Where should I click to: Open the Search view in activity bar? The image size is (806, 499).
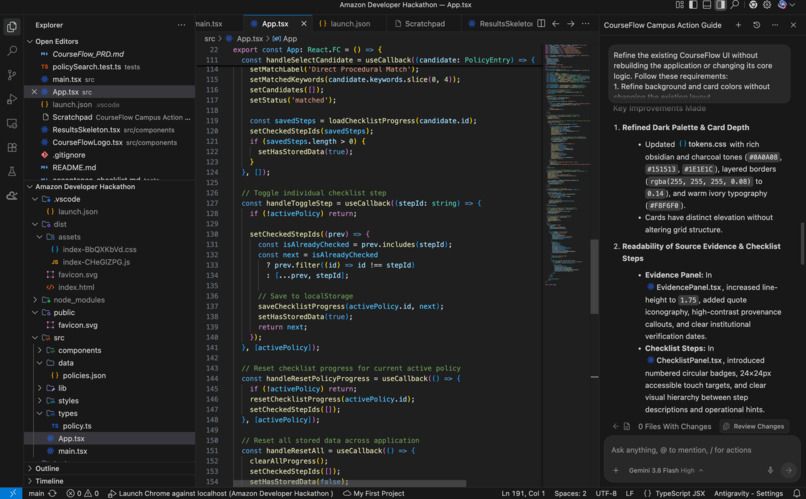point(11,50)
